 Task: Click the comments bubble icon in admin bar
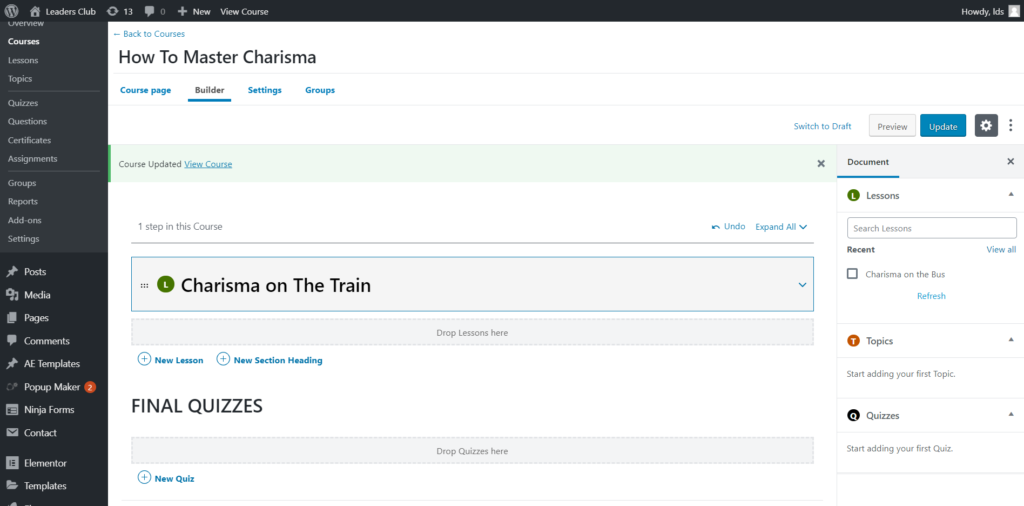pyautogui.click(x=150, y=11)
